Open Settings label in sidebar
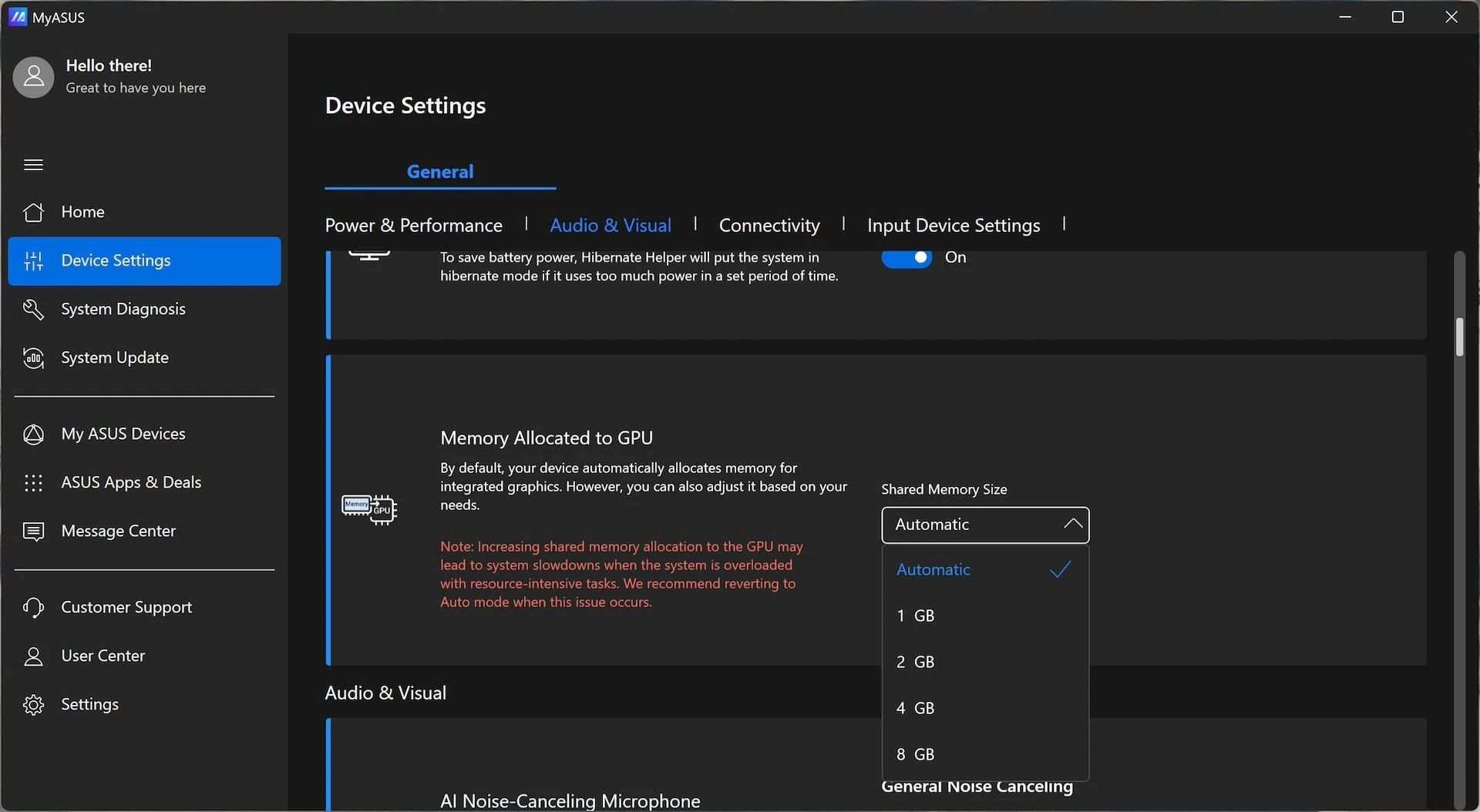Image resolution: width=1480 pixels, height=812 pixels. pos(90,704)
